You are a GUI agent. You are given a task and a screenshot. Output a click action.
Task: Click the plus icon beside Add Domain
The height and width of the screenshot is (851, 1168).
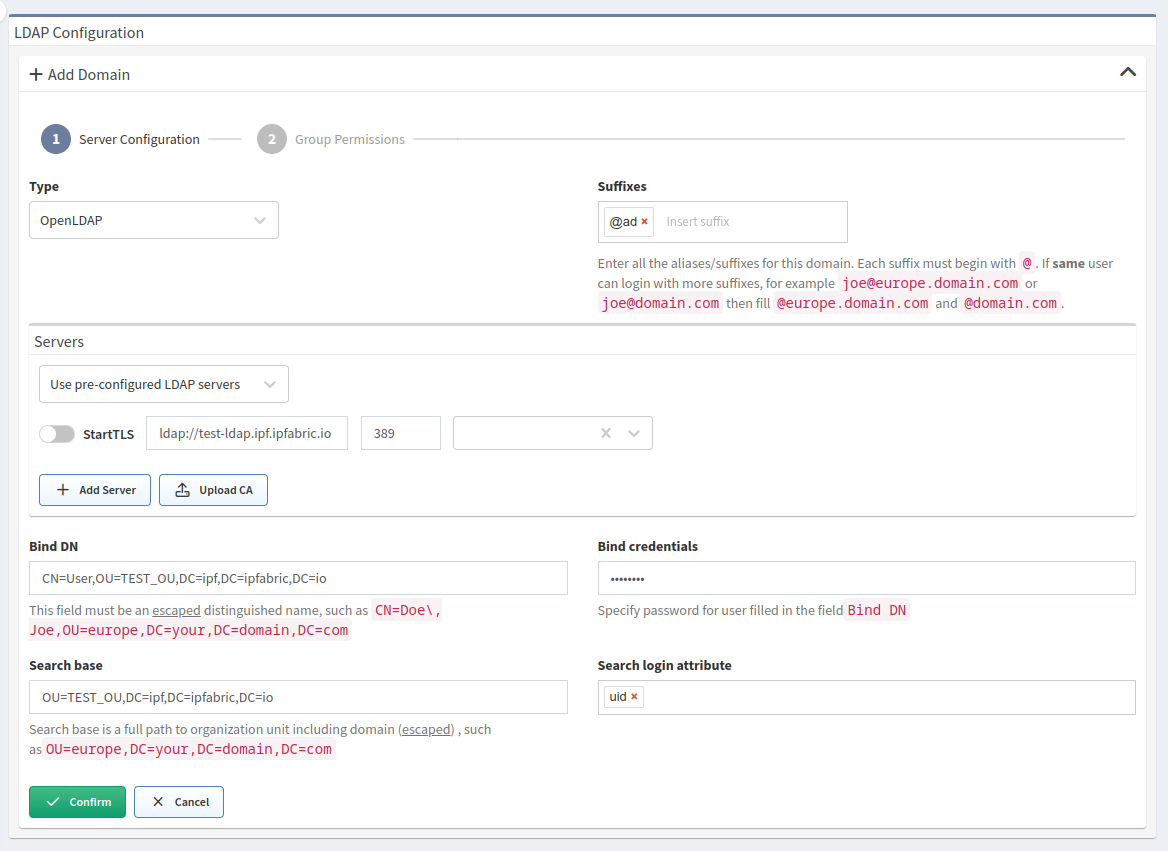click(36, 75)
